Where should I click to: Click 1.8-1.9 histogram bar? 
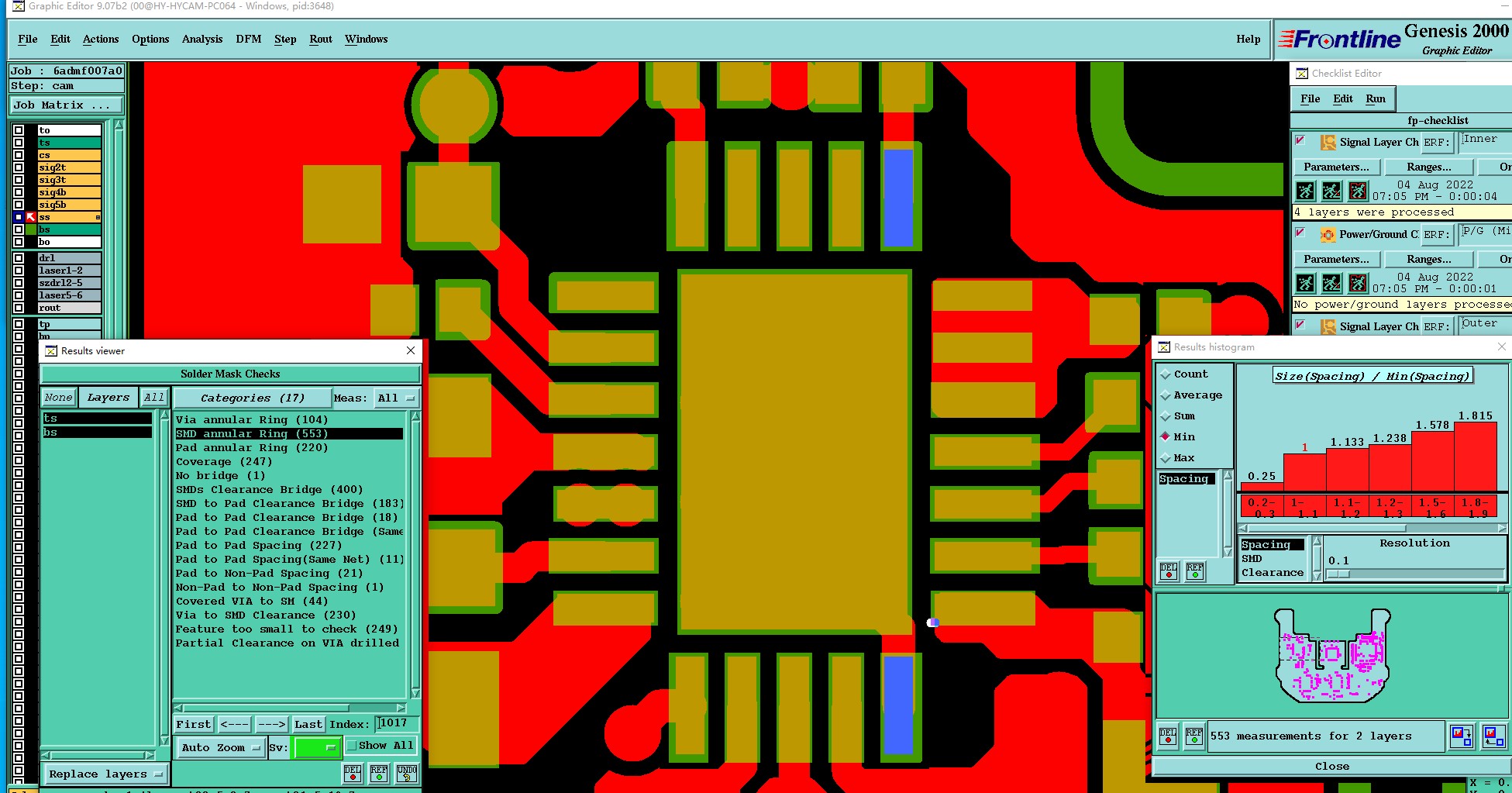[1475, 457]
